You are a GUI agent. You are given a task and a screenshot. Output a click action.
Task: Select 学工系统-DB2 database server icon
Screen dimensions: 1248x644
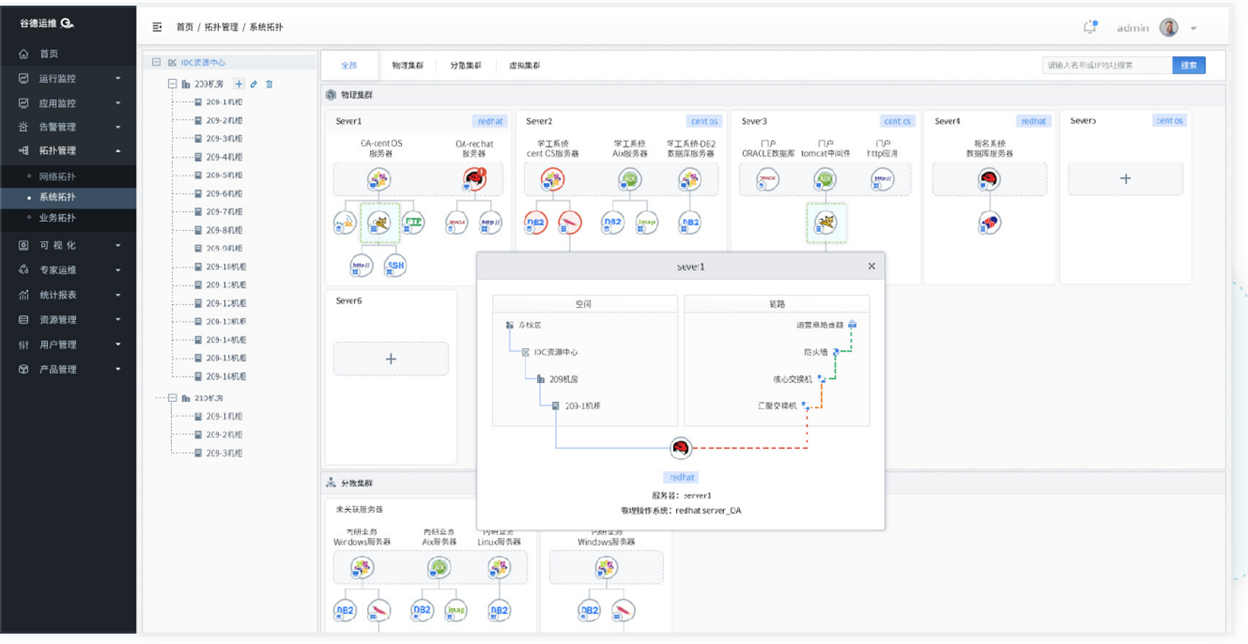point(689,180)
